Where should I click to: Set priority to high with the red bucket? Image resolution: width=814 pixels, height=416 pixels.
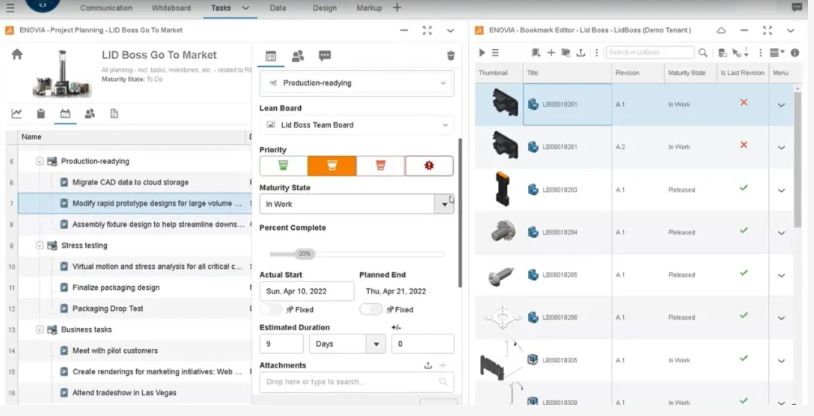pyautogui.click(x=381, y=166)
